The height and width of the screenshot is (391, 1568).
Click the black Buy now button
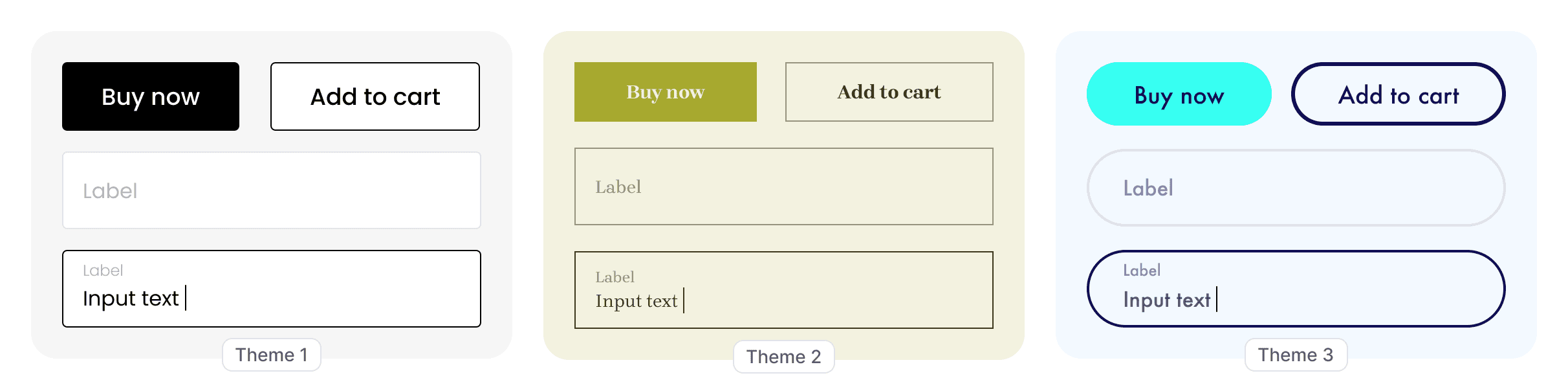pyautogui.click(x=151, y=96)
